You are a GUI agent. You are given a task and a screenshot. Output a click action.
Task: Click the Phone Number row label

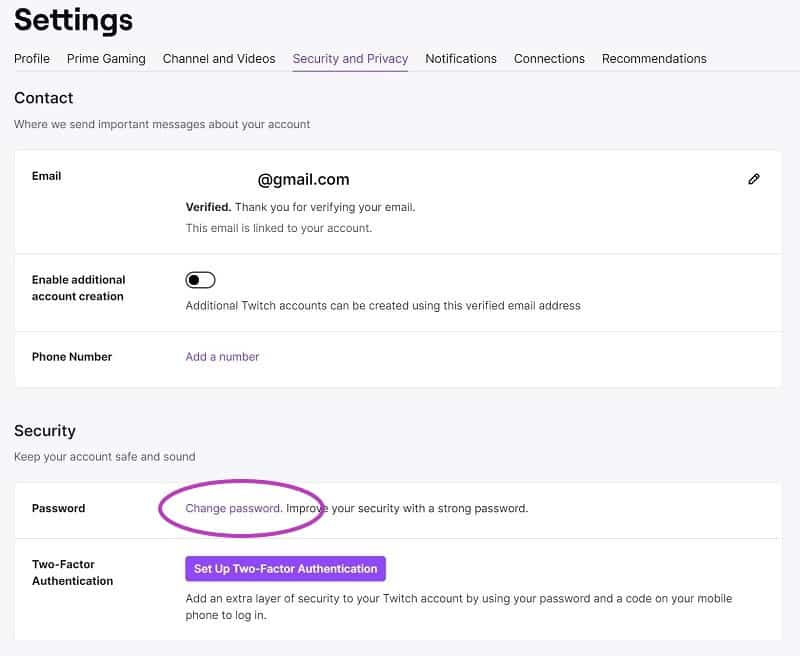point(72,357)
